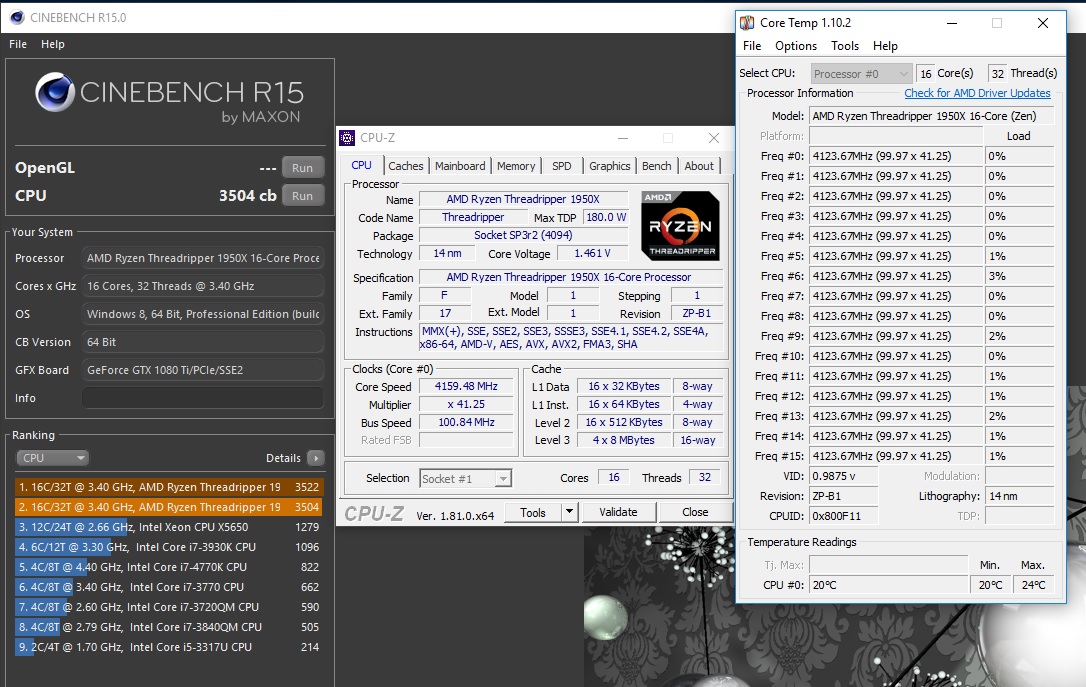
Task: Open the Tools dropdown arrow in CPU-Z
Action: point(569,512)
